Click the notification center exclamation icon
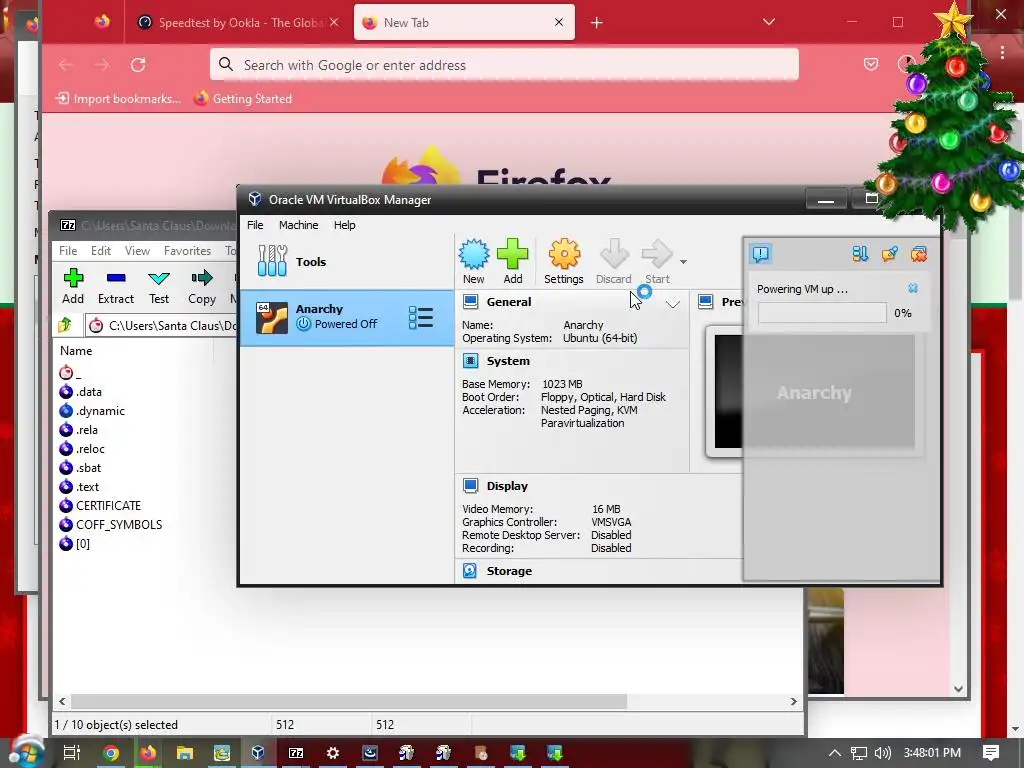This screenshot has height=768, width=1024. (760, 253)
